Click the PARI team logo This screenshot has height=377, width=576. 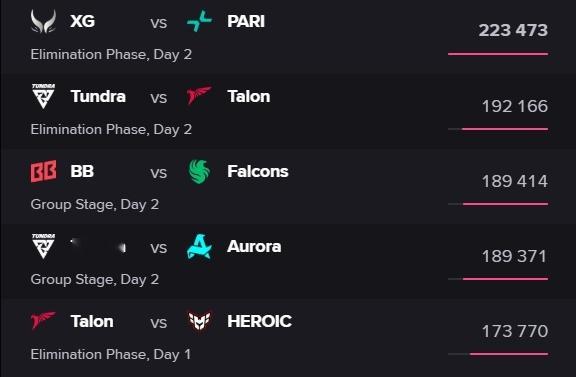[x=199, y=21]
